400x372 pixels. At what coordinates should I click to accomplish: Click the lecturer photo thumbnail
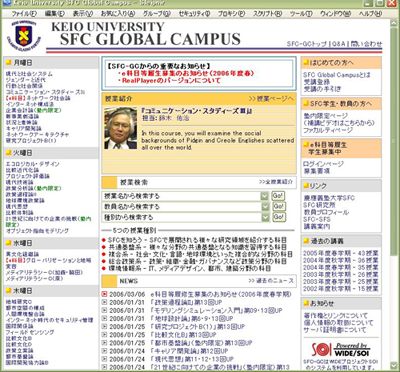[120, 128]
